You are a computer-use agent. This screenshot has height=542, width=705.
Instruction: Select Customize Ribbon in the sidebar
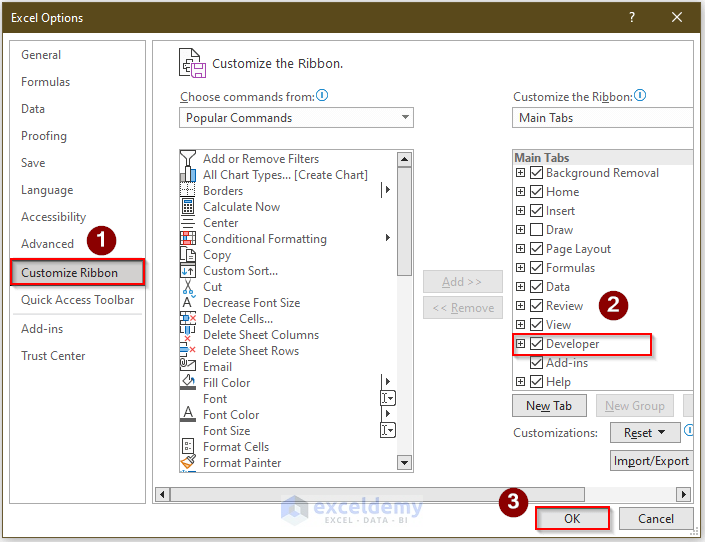77,272
